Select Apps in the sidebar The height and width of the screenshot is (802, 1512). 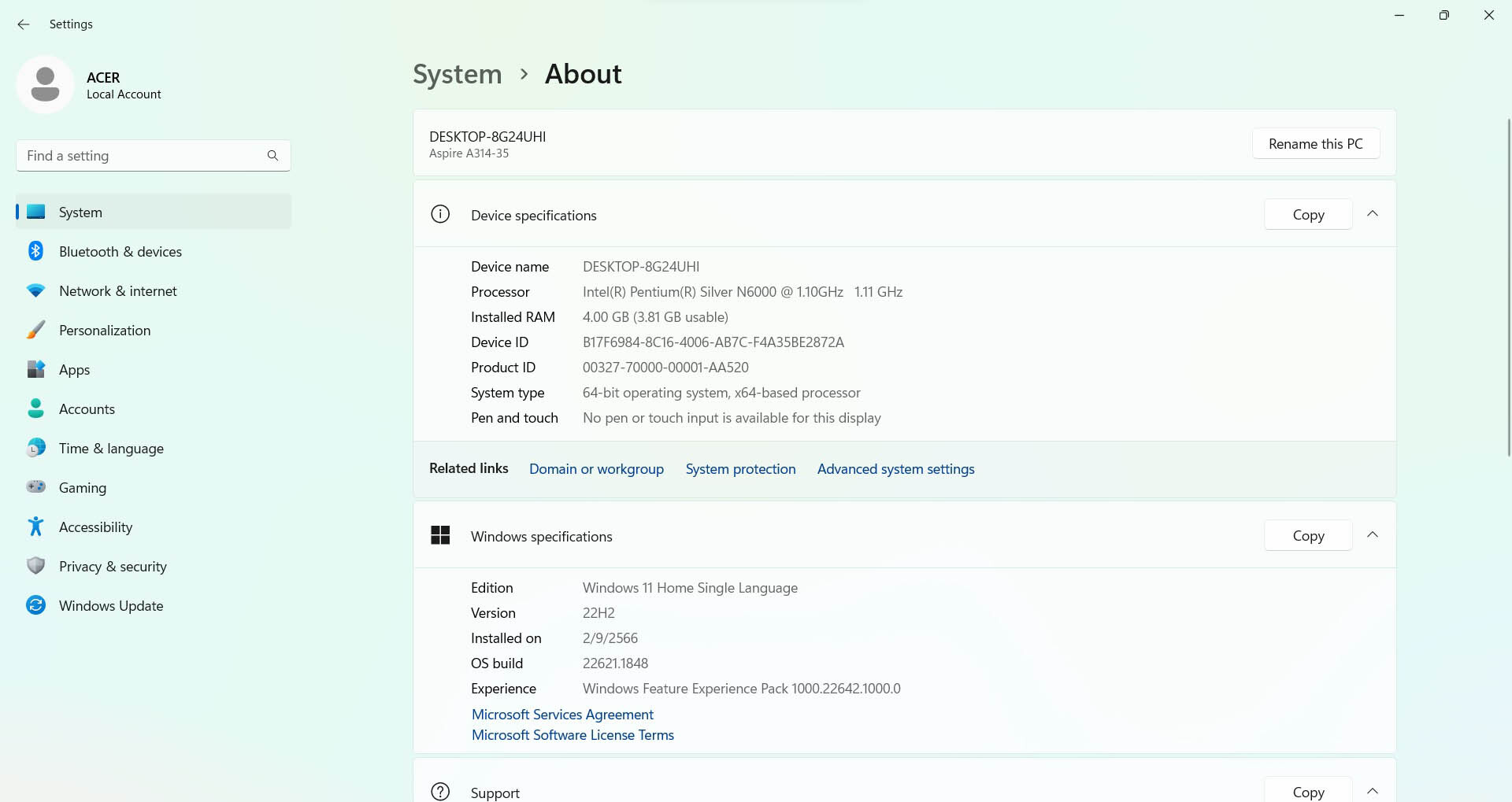coord(154,369)
